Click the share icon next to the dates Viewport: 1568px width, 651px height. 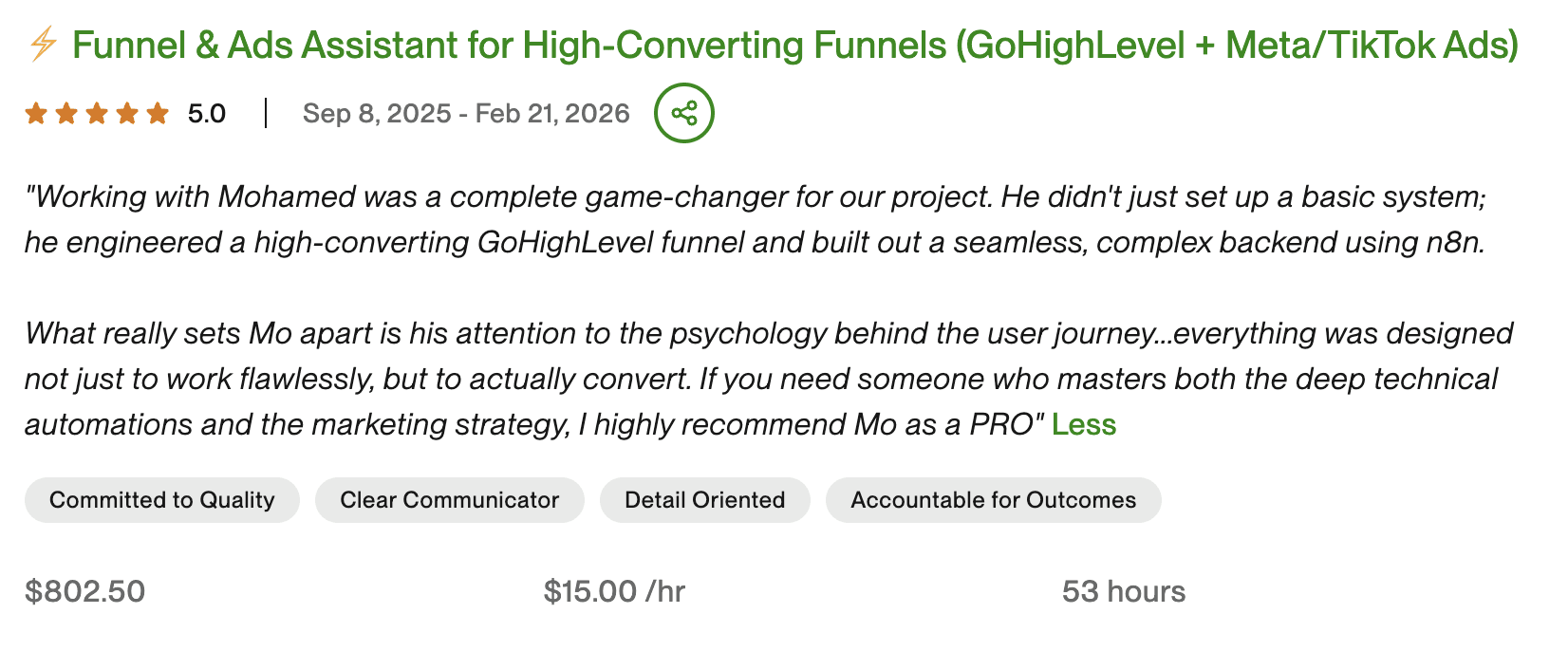[682, 111]
